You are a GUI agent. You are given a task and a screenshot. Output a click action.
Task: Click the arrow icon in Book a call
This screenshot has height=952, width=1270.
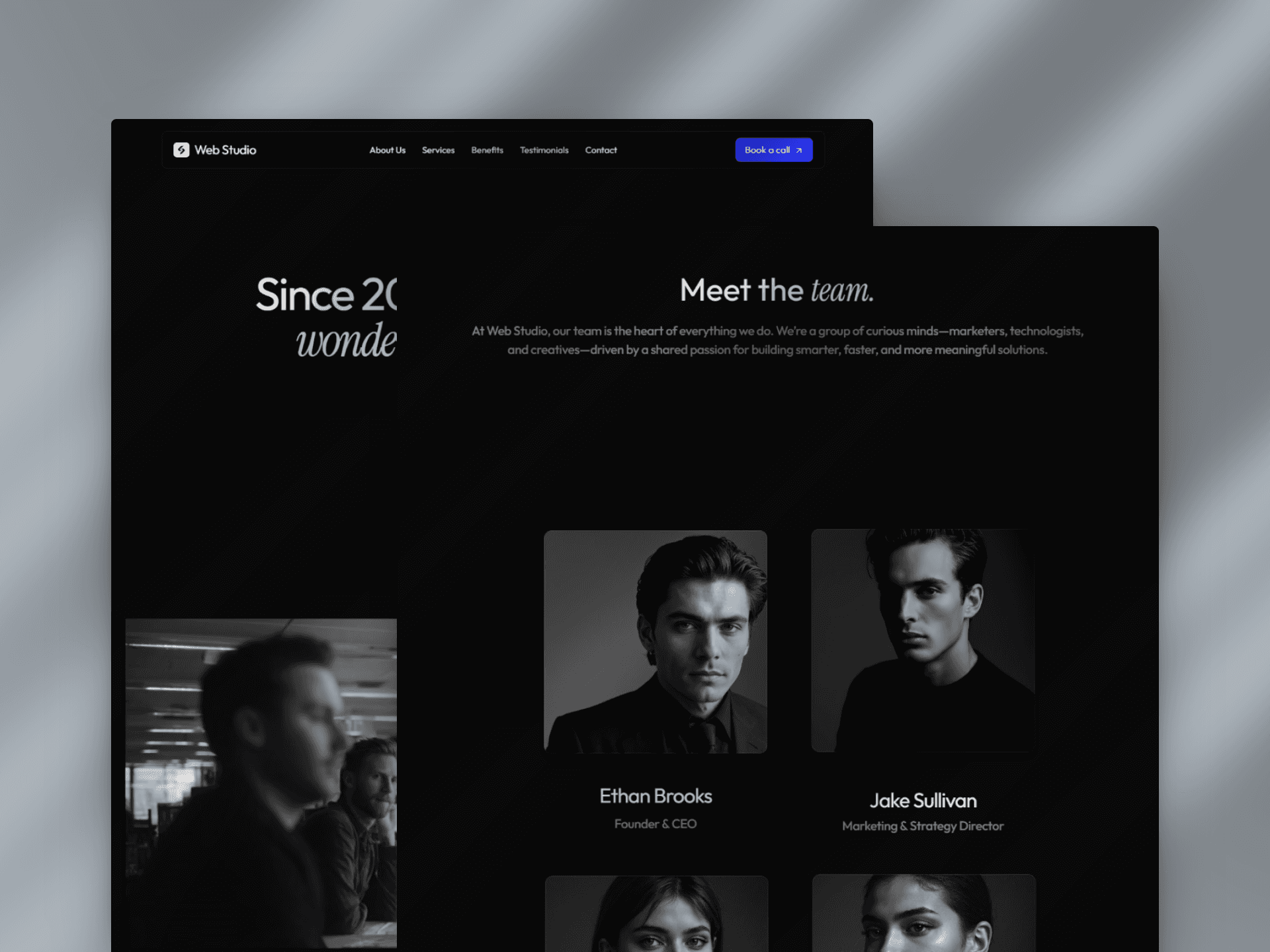pos(799,151)
